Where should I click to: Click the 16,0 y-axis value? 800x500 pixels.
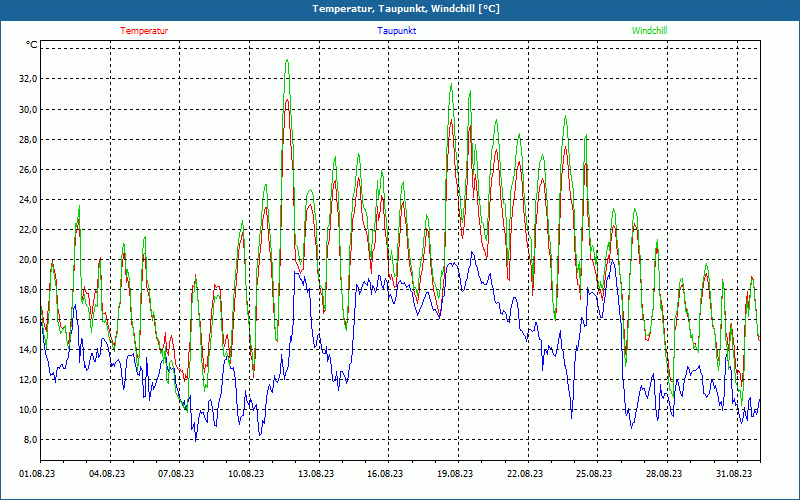pos(28,320)
